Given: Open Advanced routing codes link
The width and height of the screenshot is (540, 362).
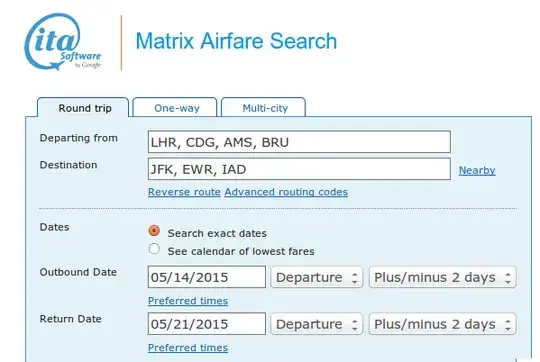Looking at the screenshot, I should 286,192.
